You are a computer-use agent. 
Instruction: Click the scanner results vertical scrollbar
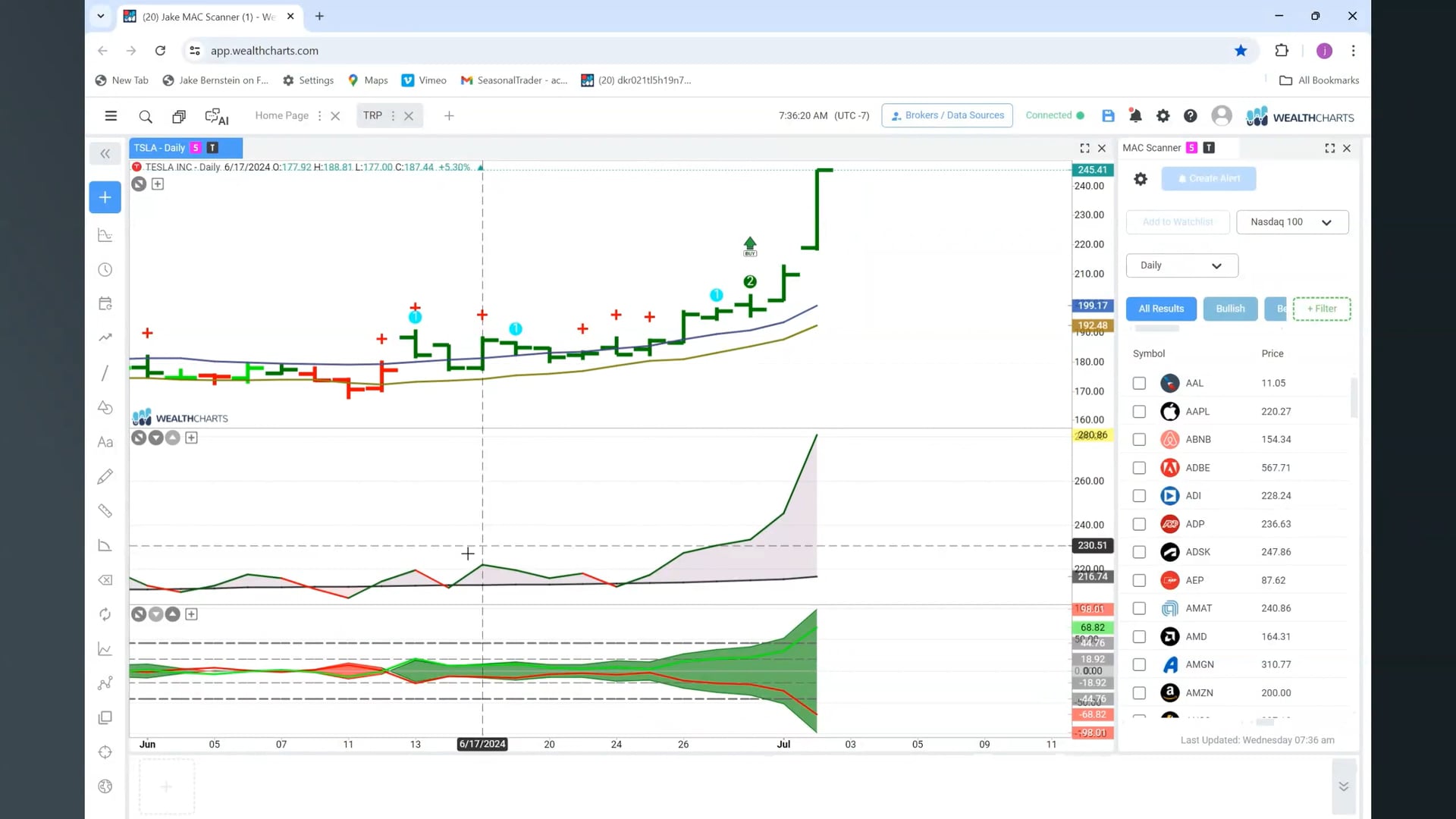point(1354,398)
